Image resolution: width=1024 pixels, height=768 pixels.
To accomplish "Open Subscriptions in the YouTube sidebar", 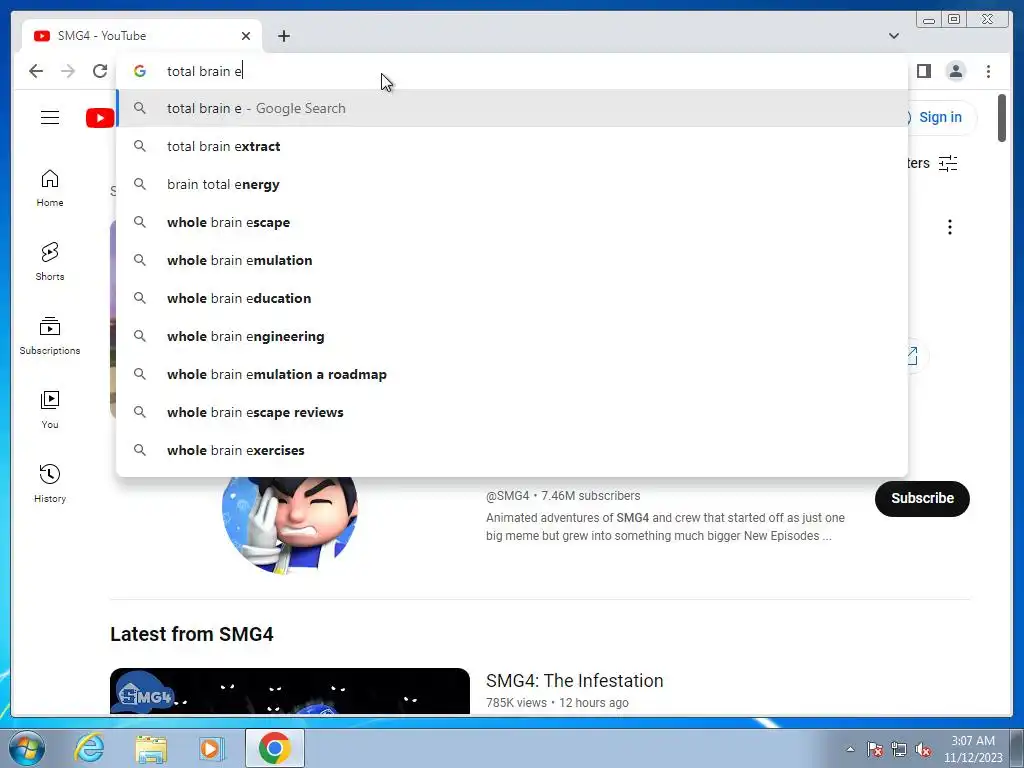I will (50, 336).
